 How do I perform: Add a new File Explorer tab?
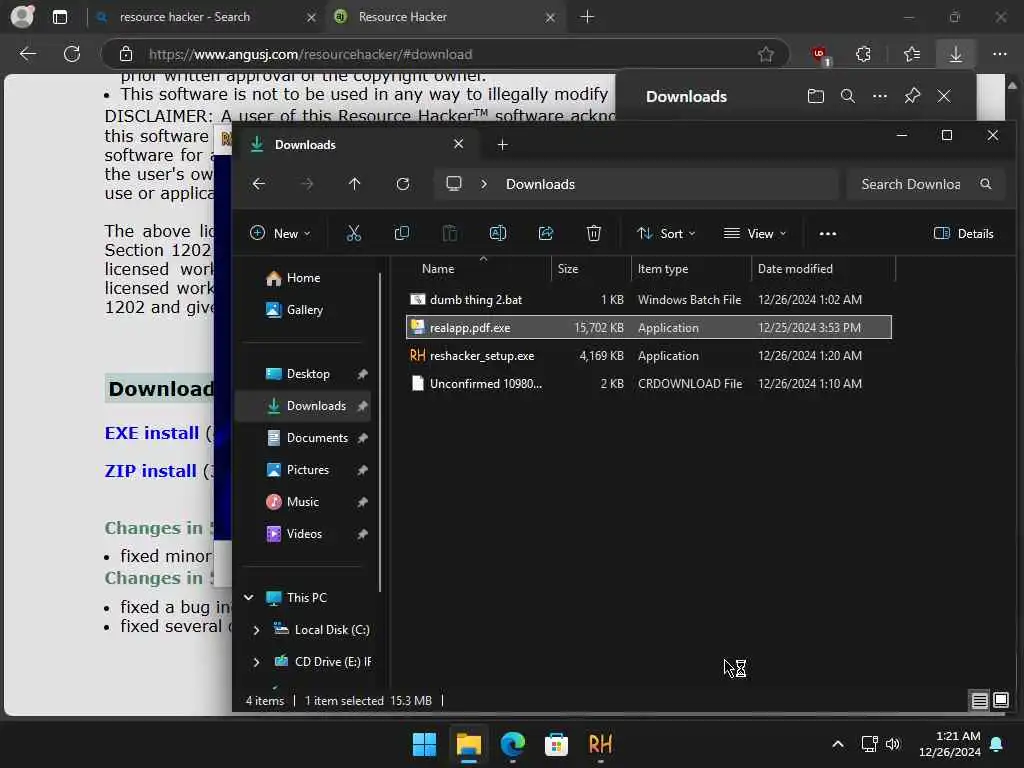pyautogui.click(x=502, y=144)
